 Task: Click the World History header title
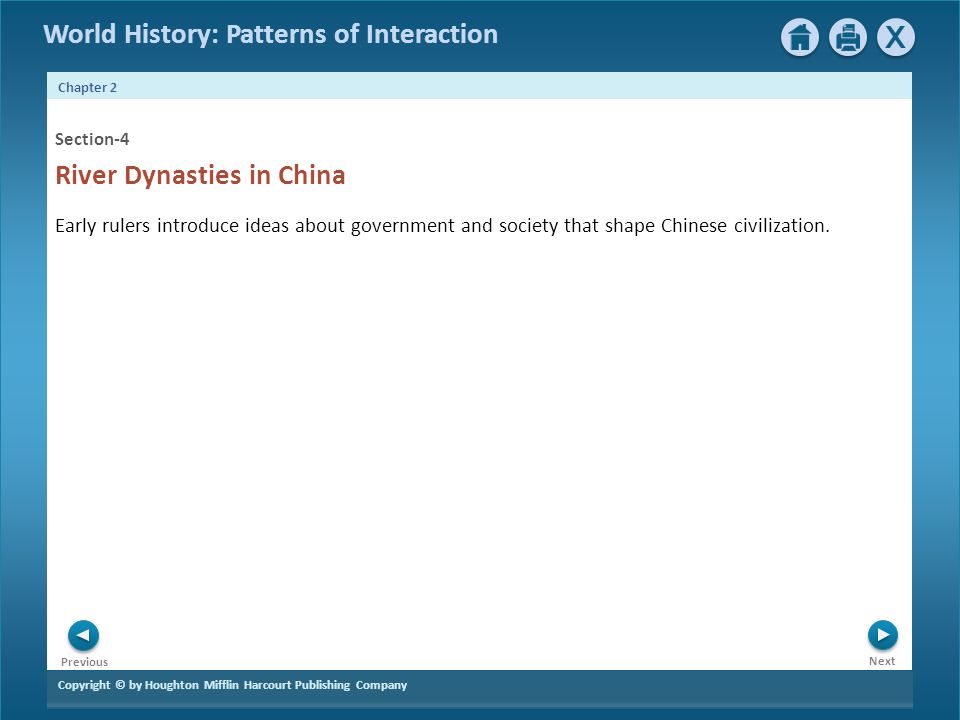270,34
